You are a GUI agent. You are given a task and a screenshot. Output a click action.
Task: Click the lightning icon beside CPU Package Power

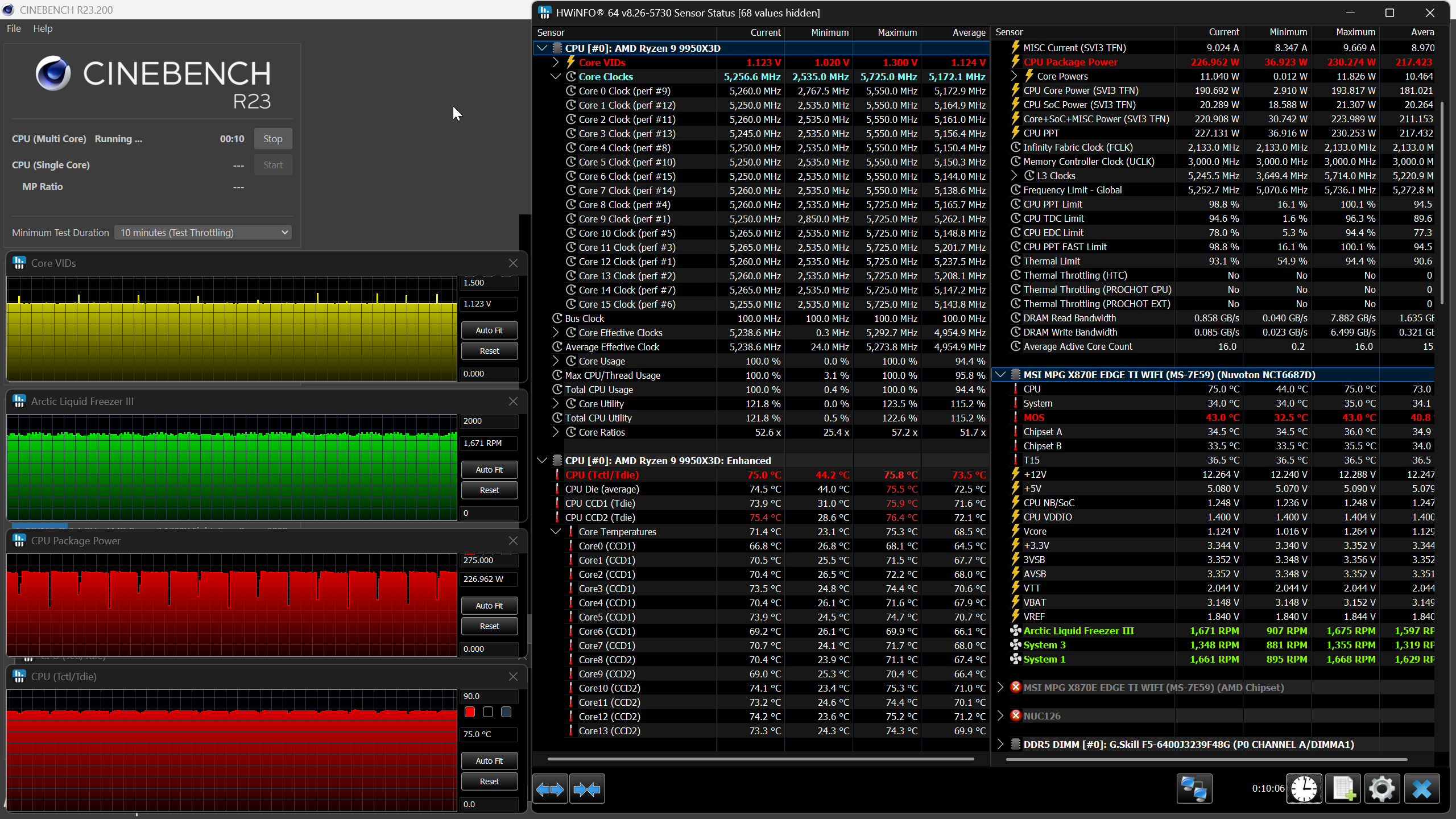point(1015,62)
